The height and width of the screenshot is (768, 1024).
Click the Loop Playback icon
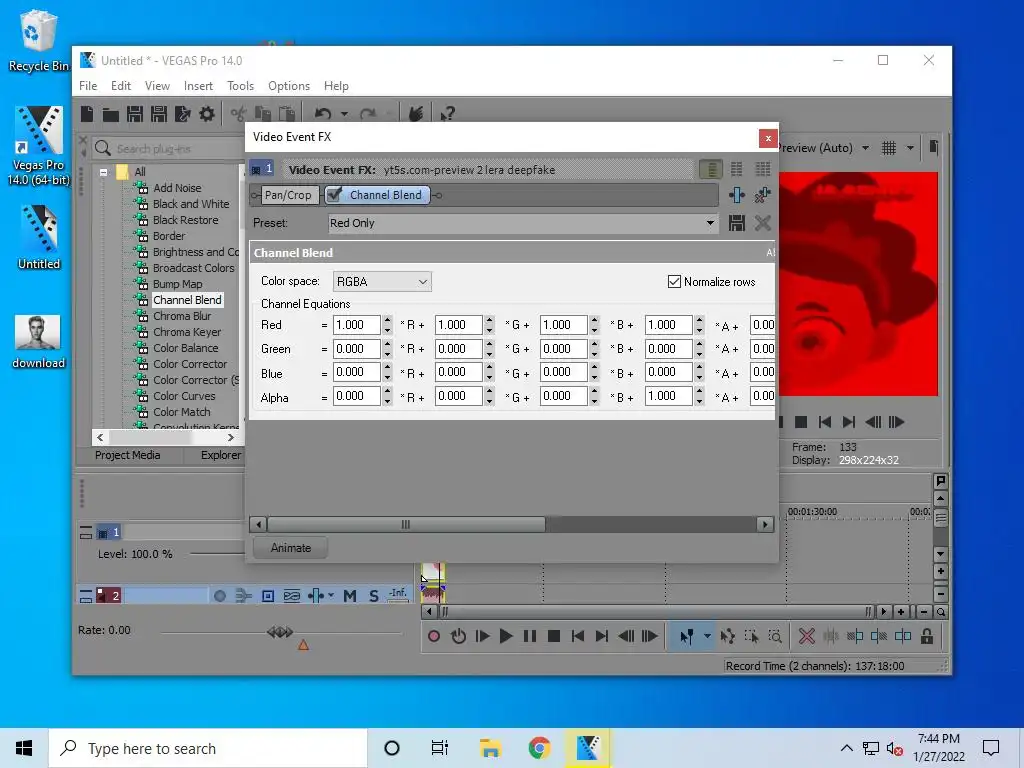tap(458, 636)
